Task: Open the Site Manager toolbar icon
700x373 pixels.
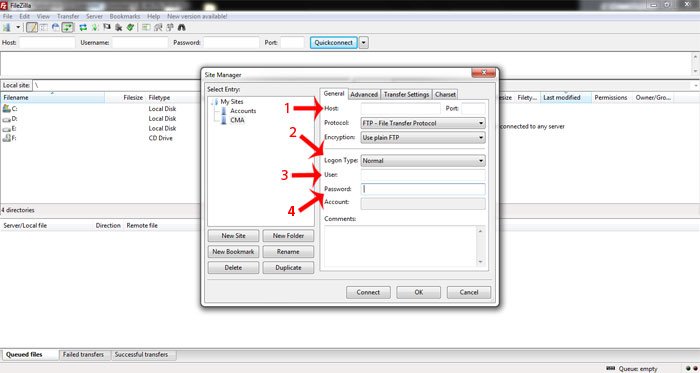Action: pyautogui.click(x=7, y=28)
